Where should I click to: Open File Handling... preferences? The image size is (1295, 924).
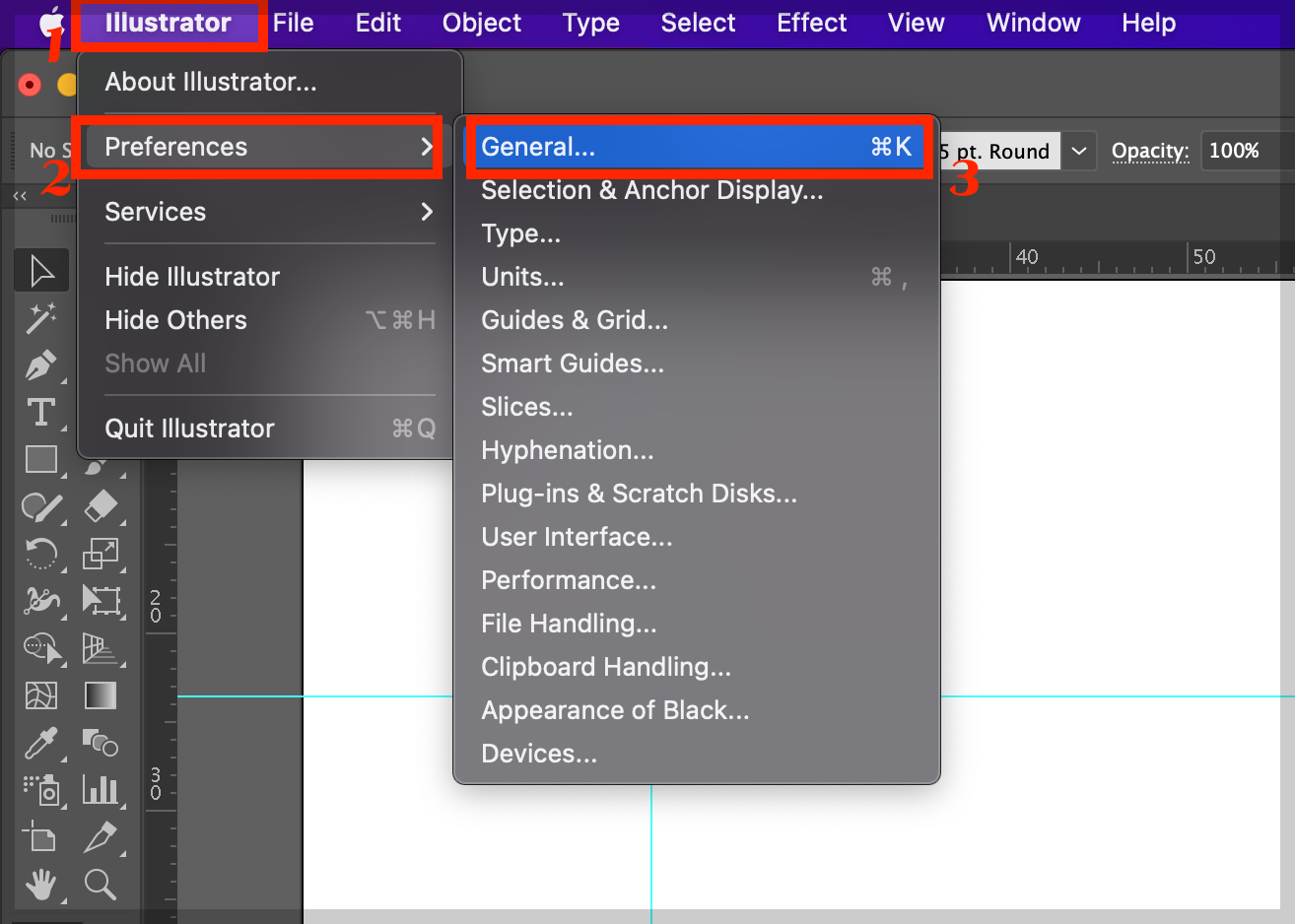point(698,624)
